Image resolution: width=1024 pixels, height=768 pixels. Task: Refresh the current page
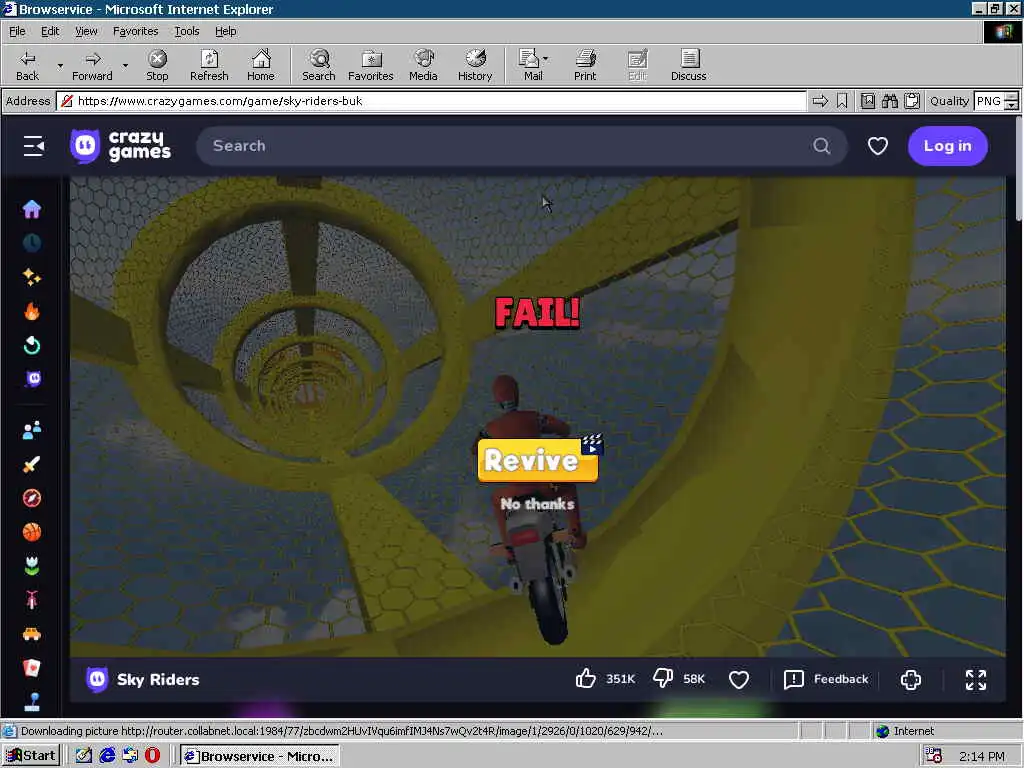tap(209, 65)
